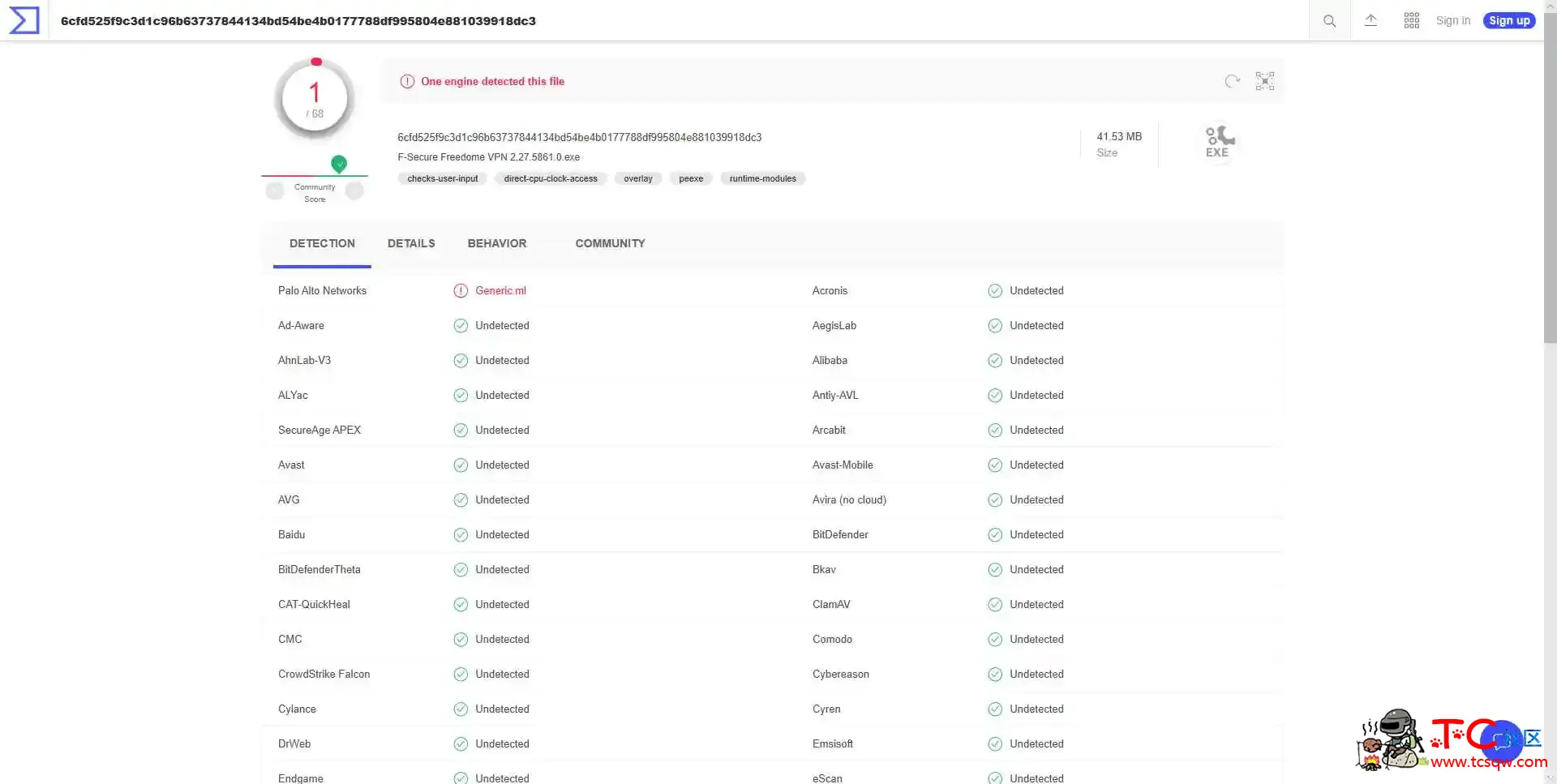This screenshot has width=1557, height=784.
Task: Click the EXE file type icon
Action: coord(1217,142)
